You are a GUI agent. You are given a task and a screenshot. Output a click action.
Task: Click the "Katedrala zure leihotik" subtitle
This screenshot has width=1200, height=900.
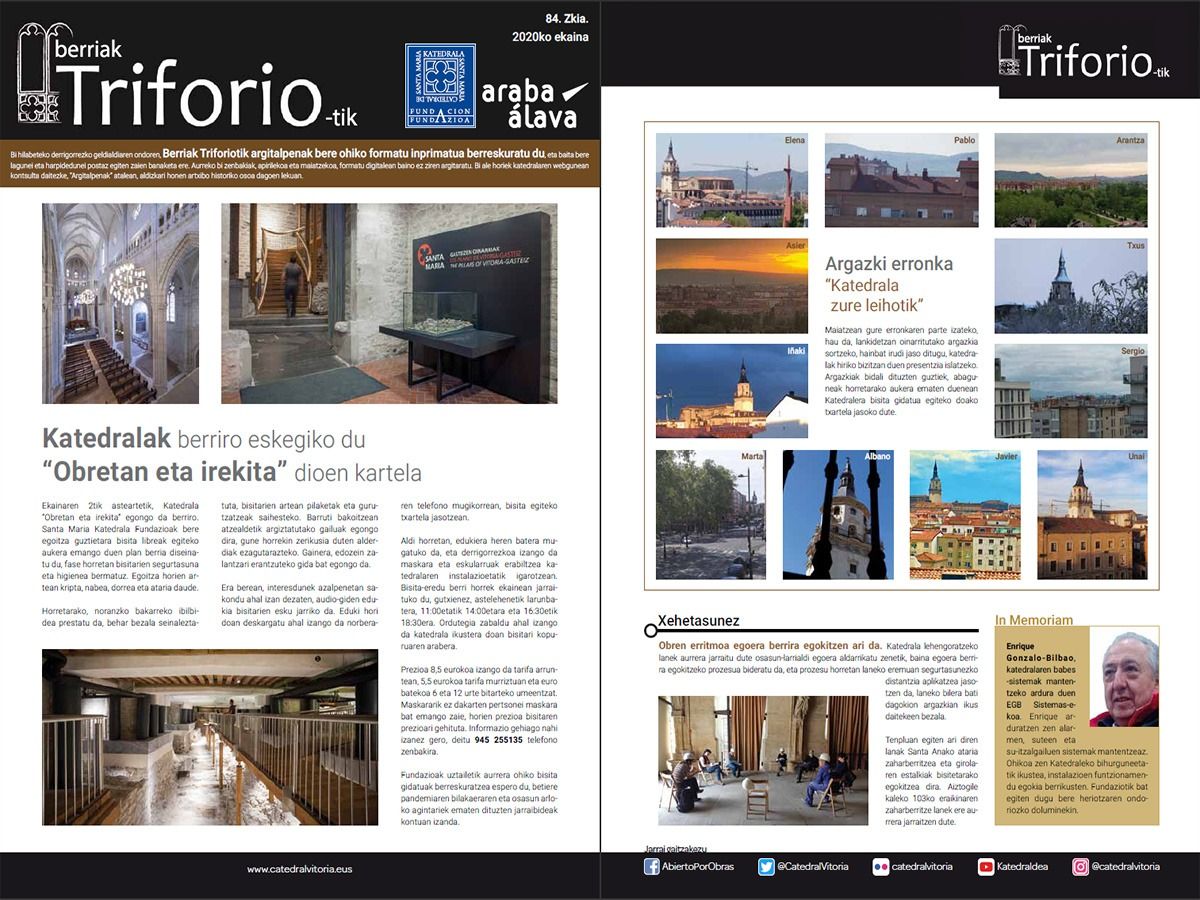[875, 296]
